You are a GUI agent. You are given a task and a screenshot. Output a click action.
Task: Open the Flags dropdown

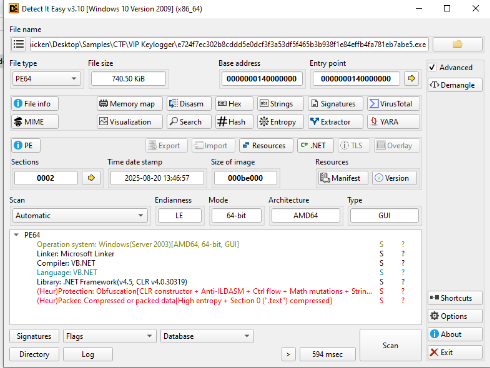coord(110,336)
